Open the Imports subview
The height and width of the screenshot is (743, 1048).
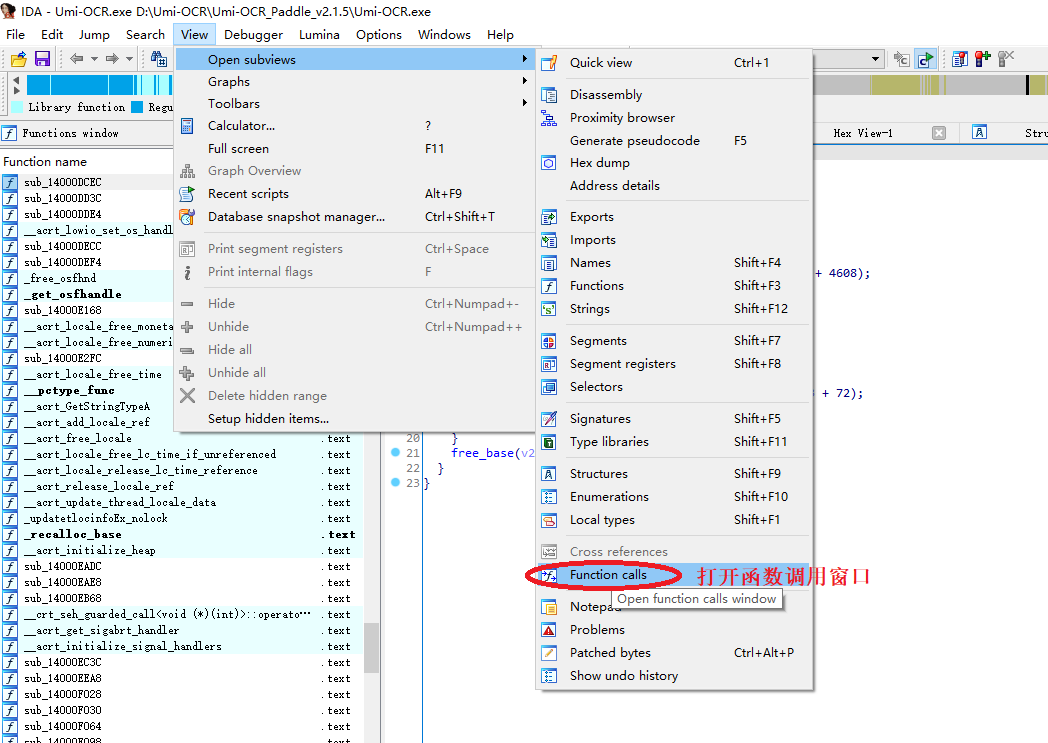pyautogui.click(x=675, y=240)
